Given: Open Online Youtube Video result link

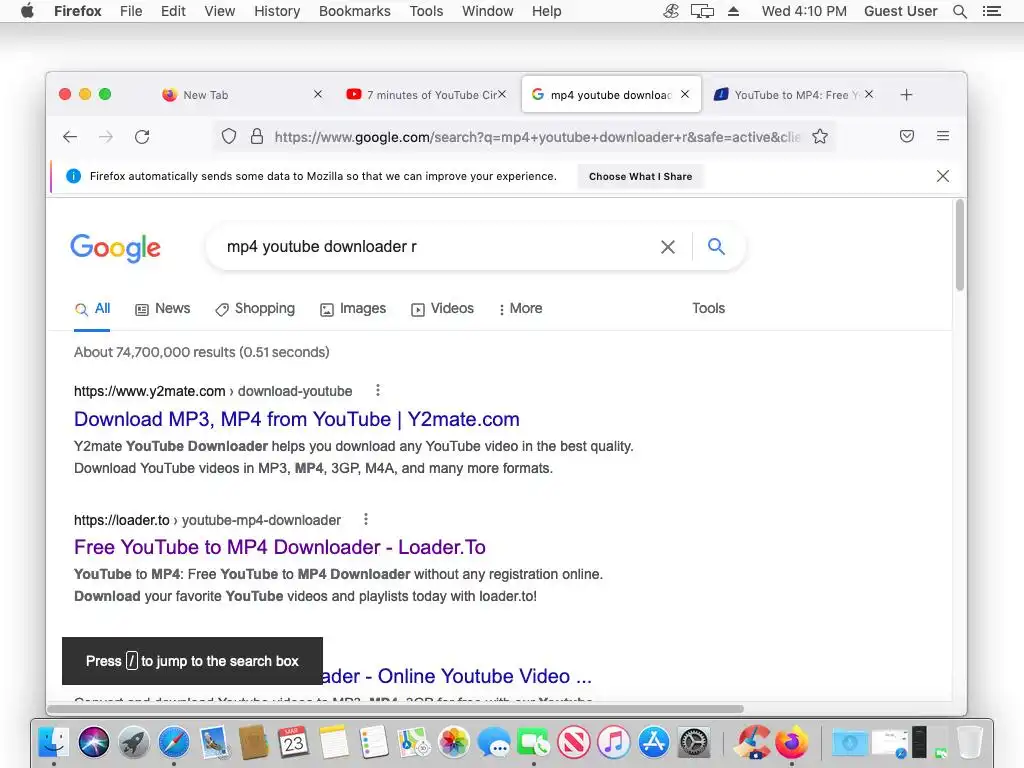Looking at the screenshot, I should coord(457,676).
